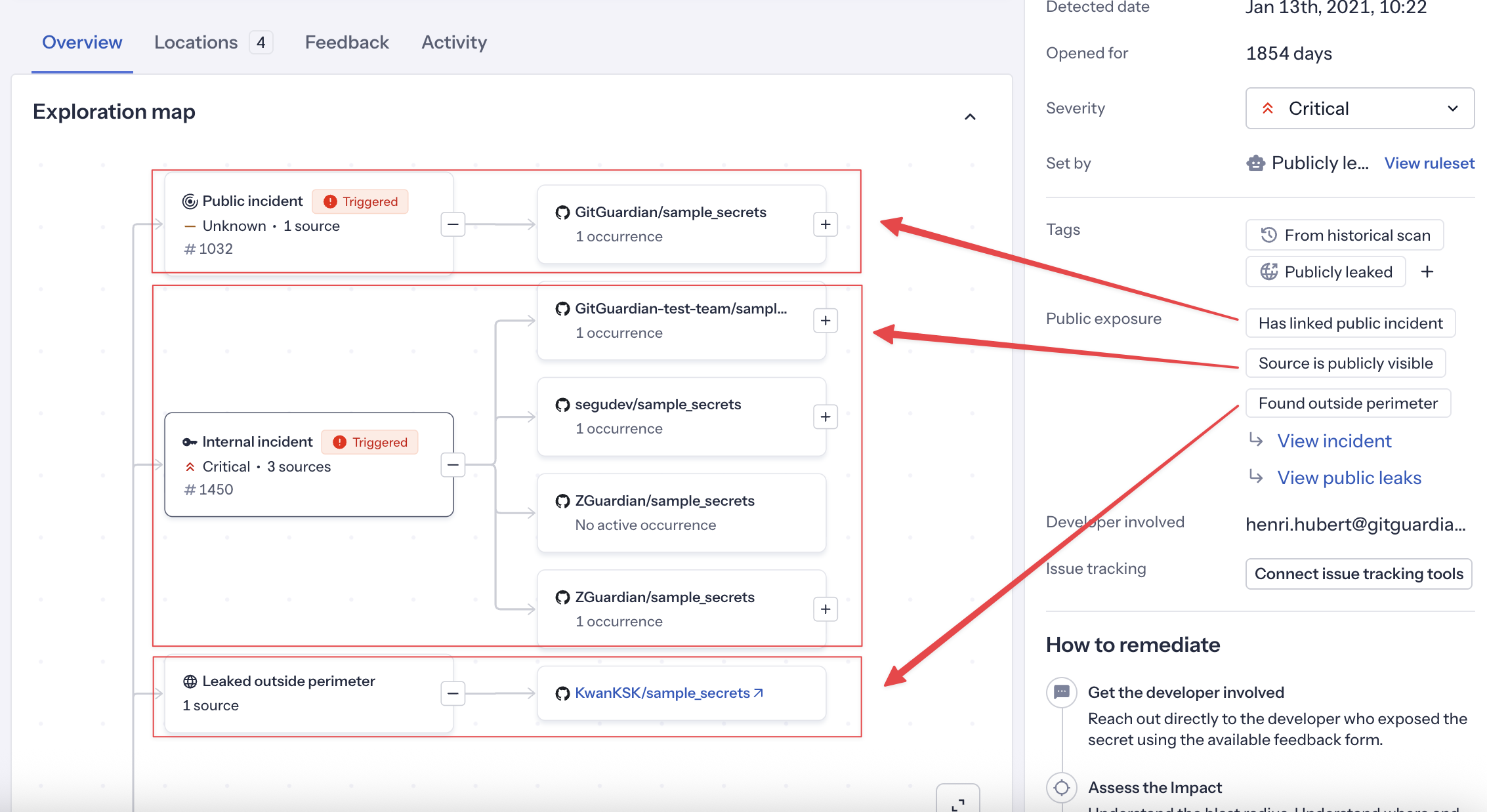1487x812 pixels.
Task: Collapse the Internal incident node's sources
Action: click(x=453, y=465)
